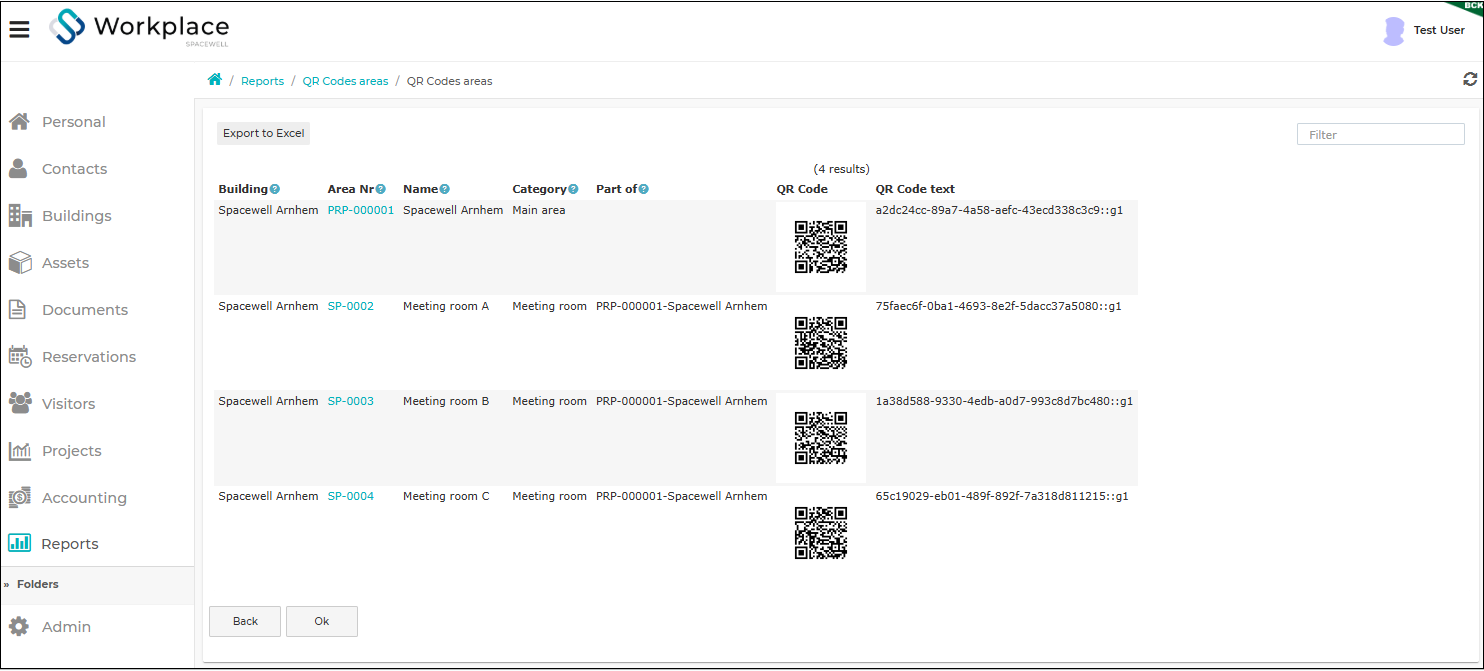Click the QR Code text column header
This screenshot has height=671, width=1484.
(915, 189)
